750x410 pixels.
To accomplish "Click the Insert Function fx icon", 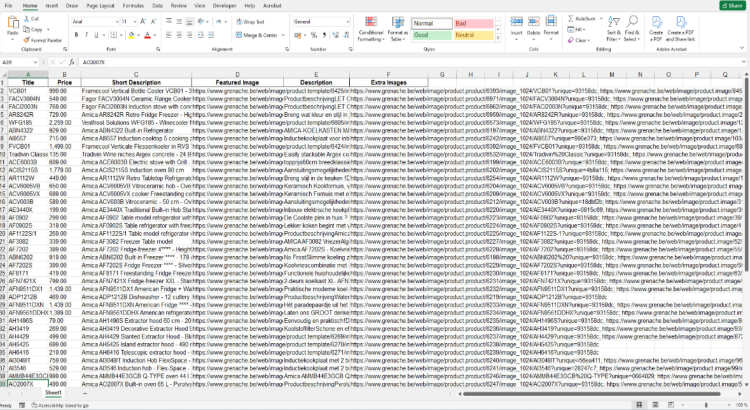I will pos(72,62).
